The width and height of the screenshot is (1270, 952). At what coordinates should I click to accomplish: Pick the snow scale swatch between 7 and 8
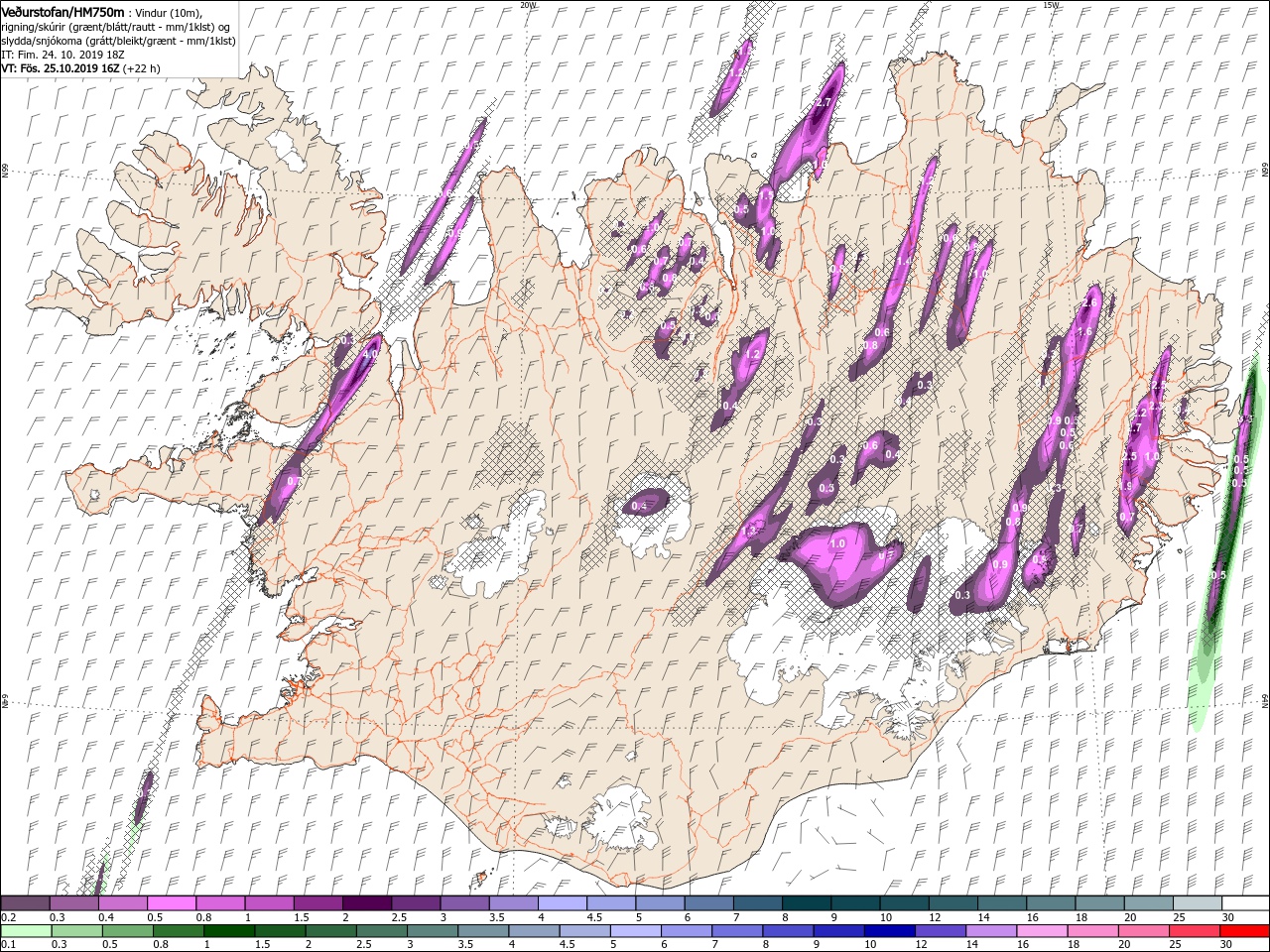tap(758, 902)
